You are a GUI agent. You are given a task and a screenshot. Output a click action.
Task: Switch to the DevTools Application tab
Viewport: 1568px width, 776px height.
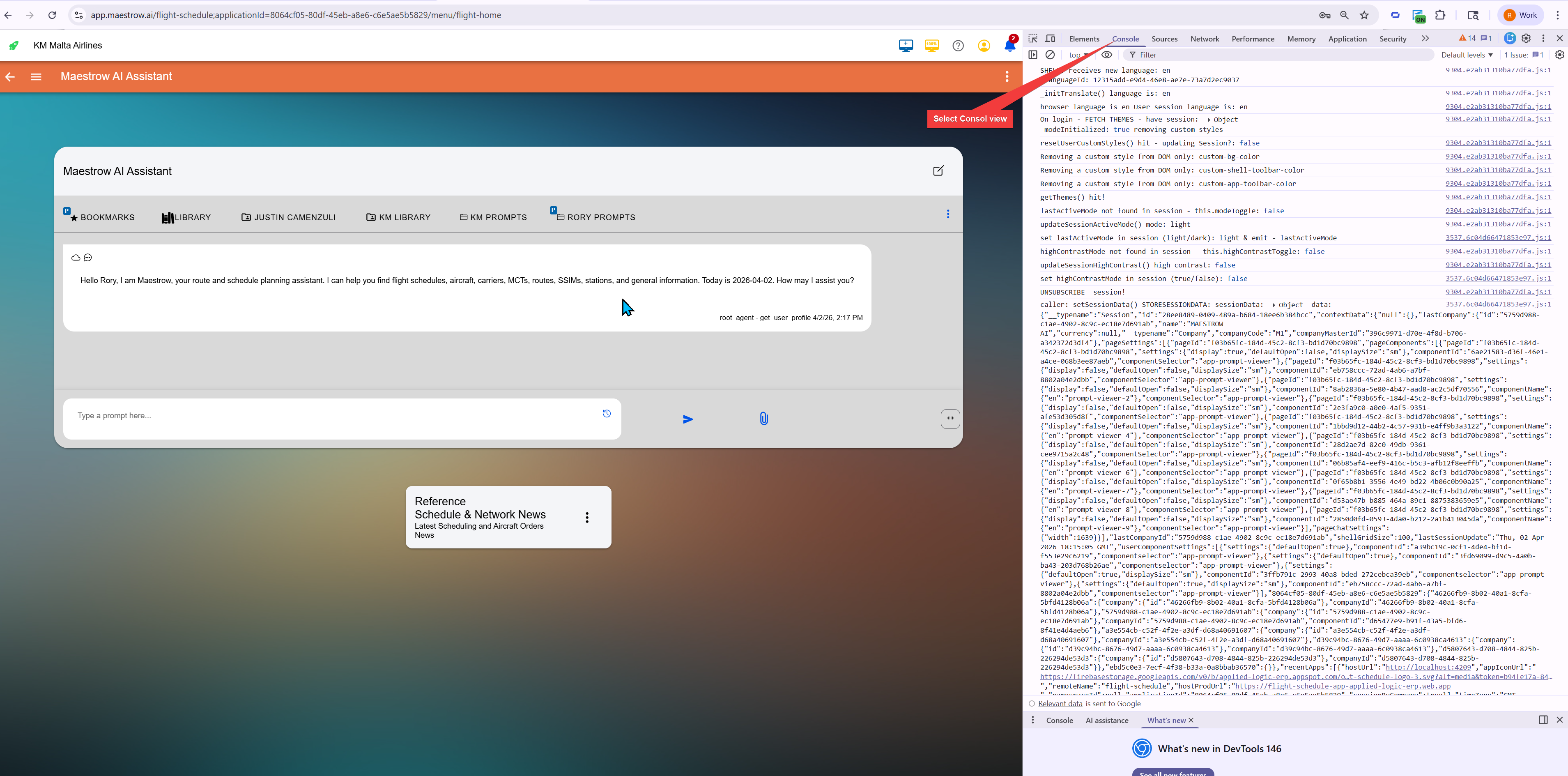(x=1347, y=39)
